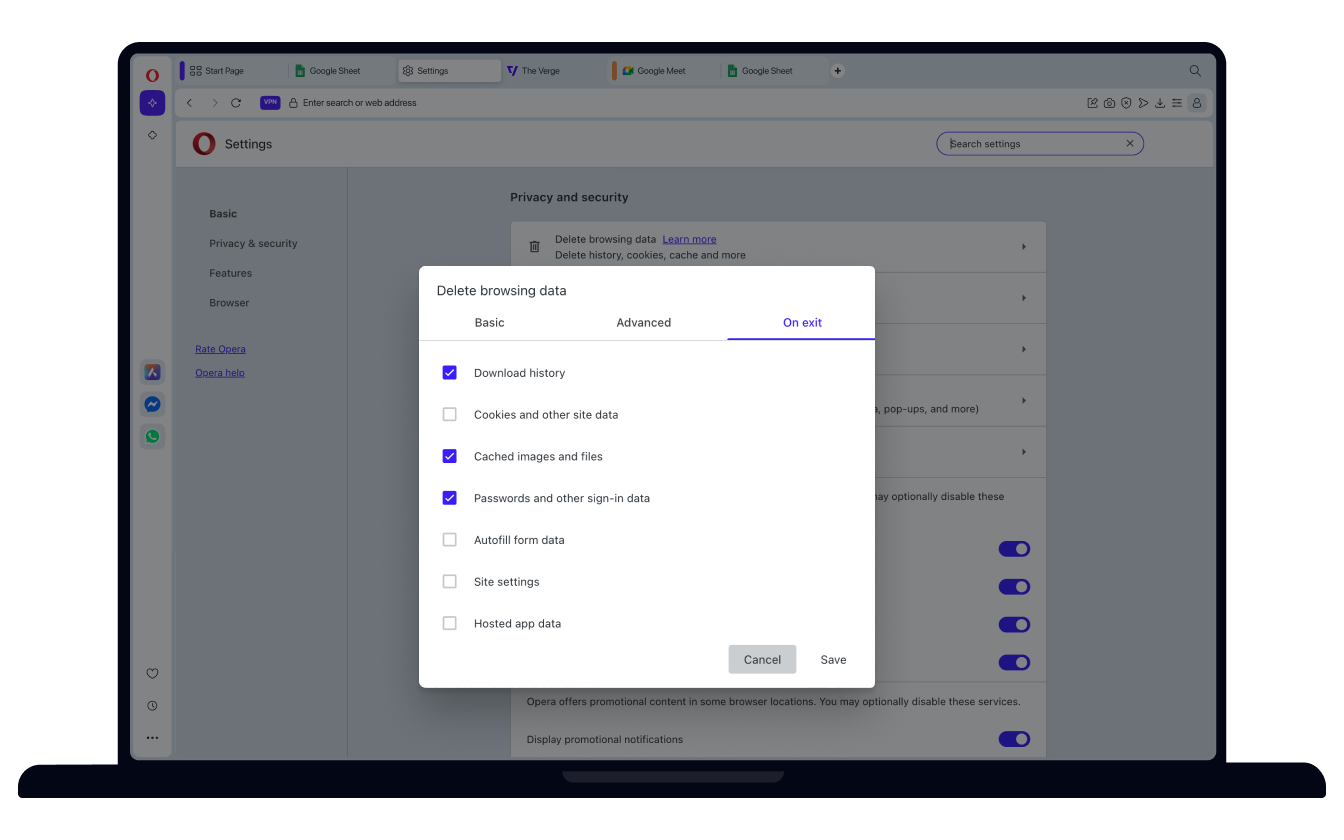Open WhatsApp from the sidebar

click(152, 436)
